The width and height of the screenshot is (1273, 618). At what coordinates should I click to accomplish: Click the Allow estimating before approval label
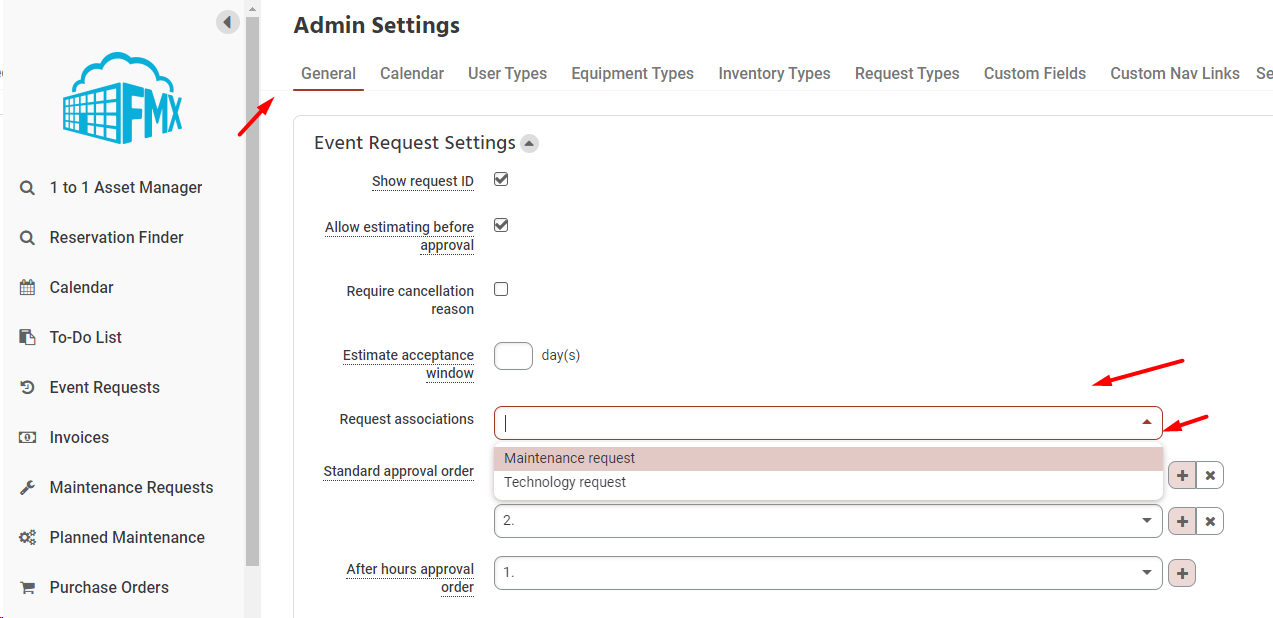[x=399, y=236]
